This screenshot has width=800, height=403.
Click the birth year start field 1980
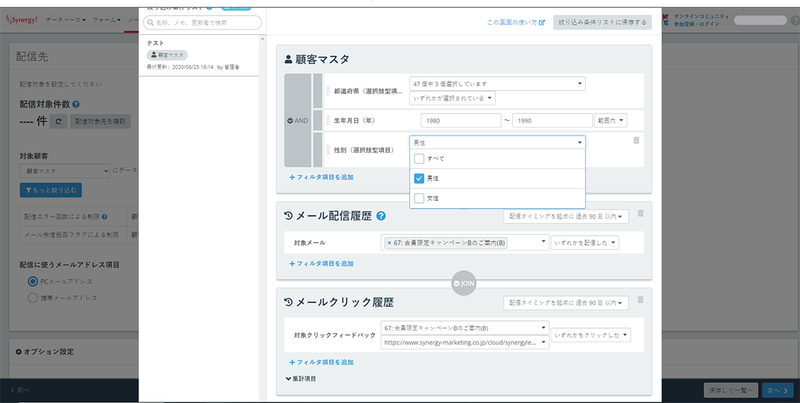461,121
